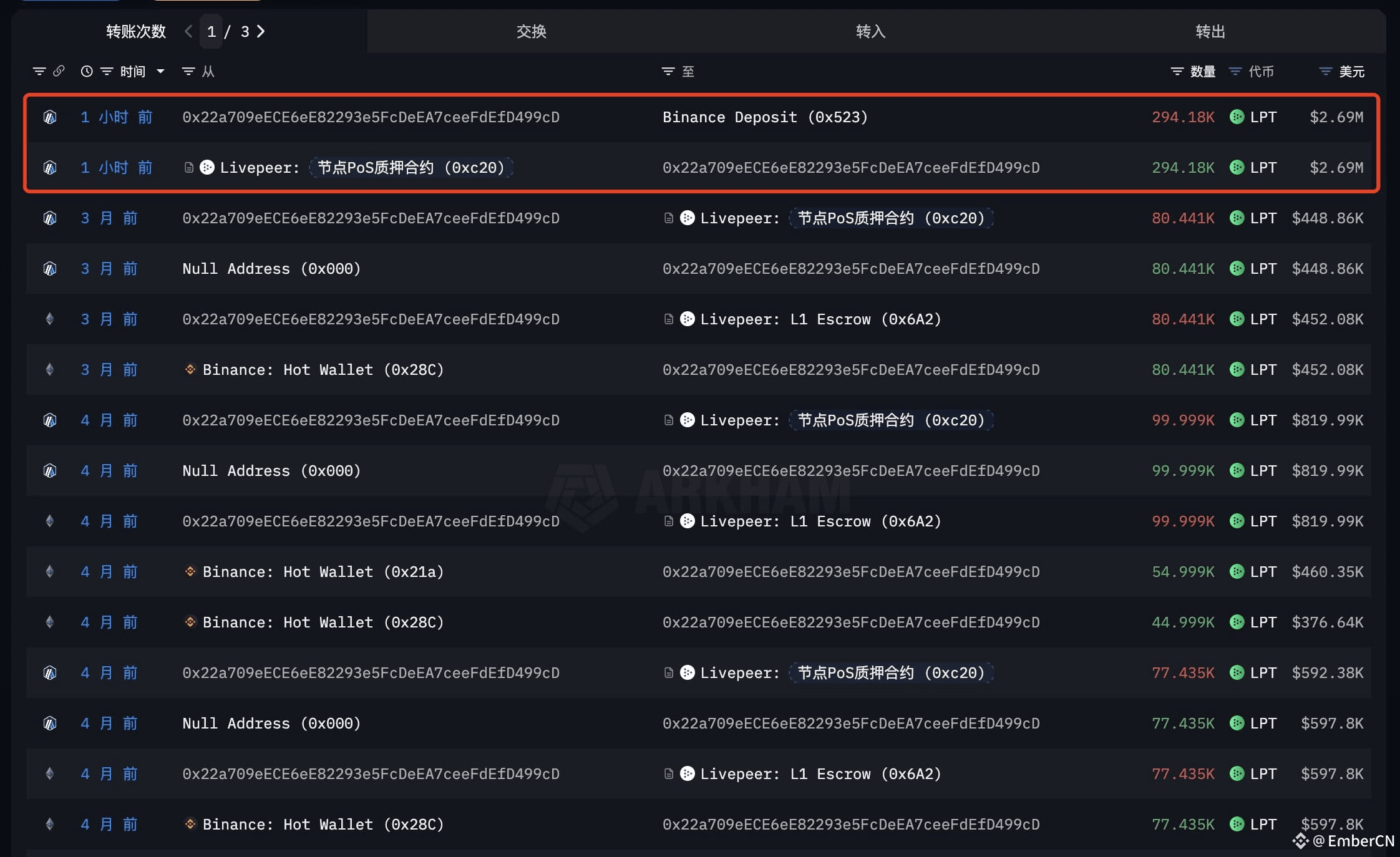The image size is (1400, 857).
Task: Click the link chain icon in the header
Action: (59, 71)
